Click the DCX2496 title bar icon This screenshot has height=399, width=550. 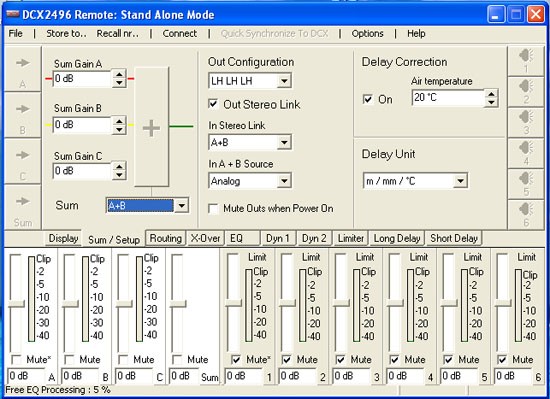coord(13,14)
